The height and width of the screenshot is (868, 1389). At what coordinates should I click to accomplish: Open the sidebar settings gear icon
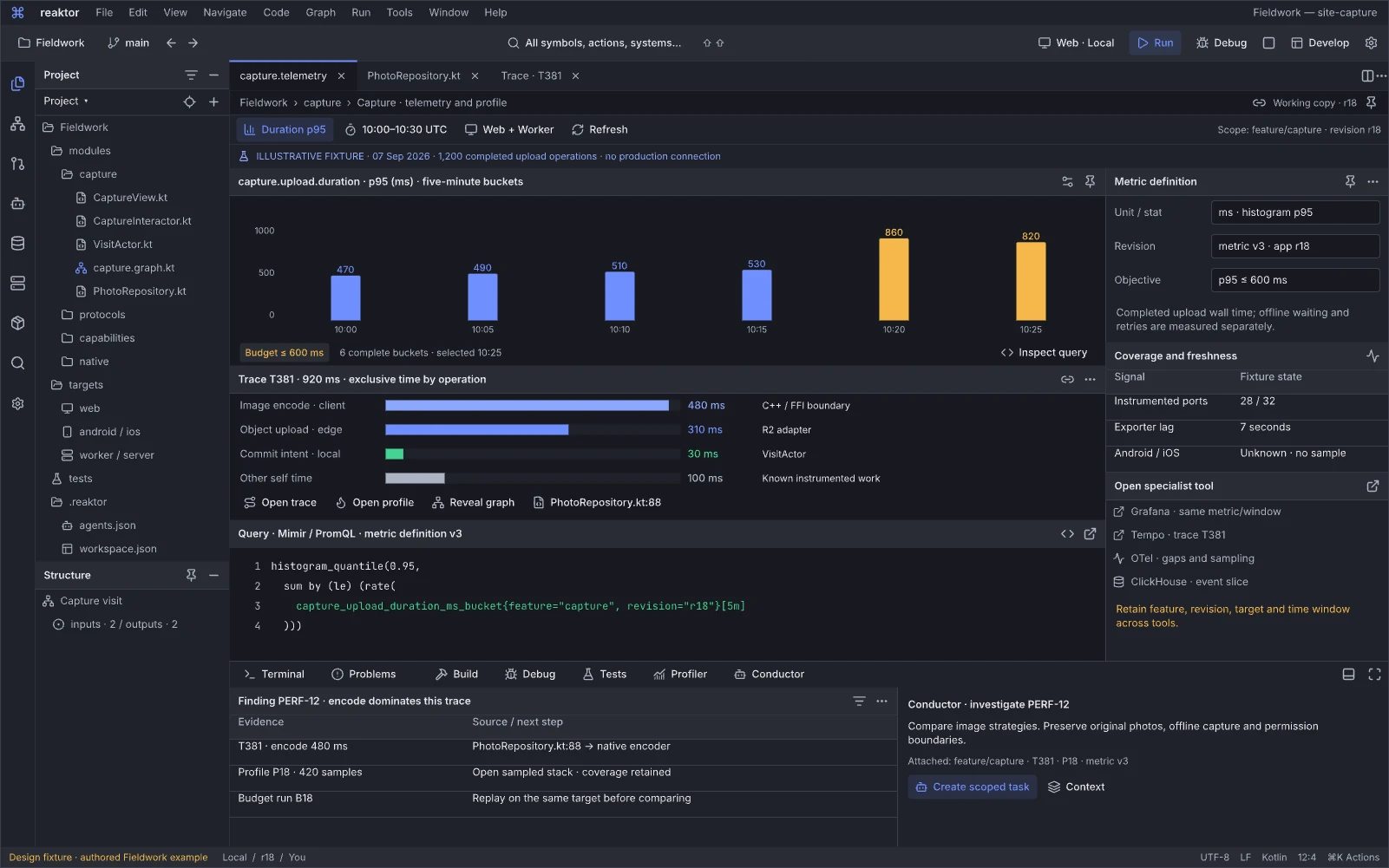tap(17, 404)
